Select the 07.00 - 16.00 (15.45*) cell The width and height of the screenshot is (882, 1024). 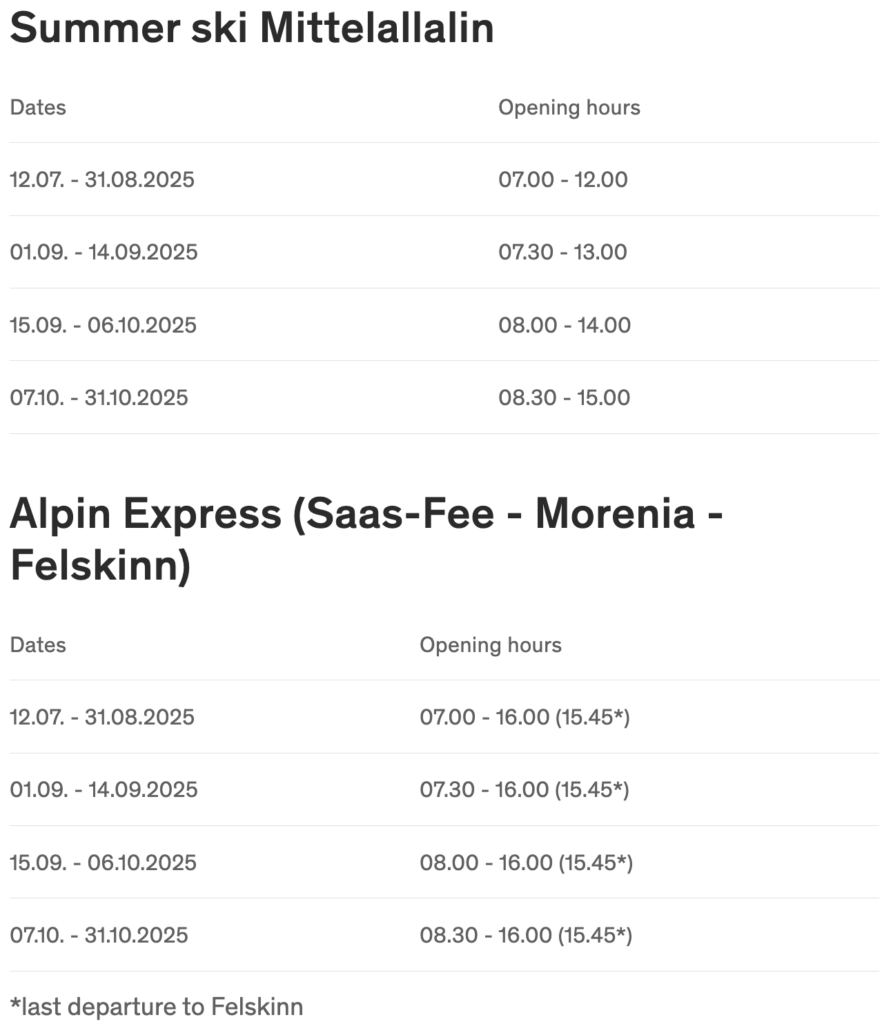pyautogui.click(x=524, y=717)
